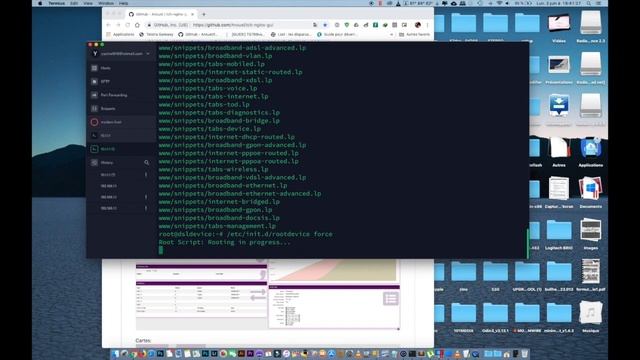Bookmark this page with star icon
Screen dimensions: 640x360
click(325, 25)
